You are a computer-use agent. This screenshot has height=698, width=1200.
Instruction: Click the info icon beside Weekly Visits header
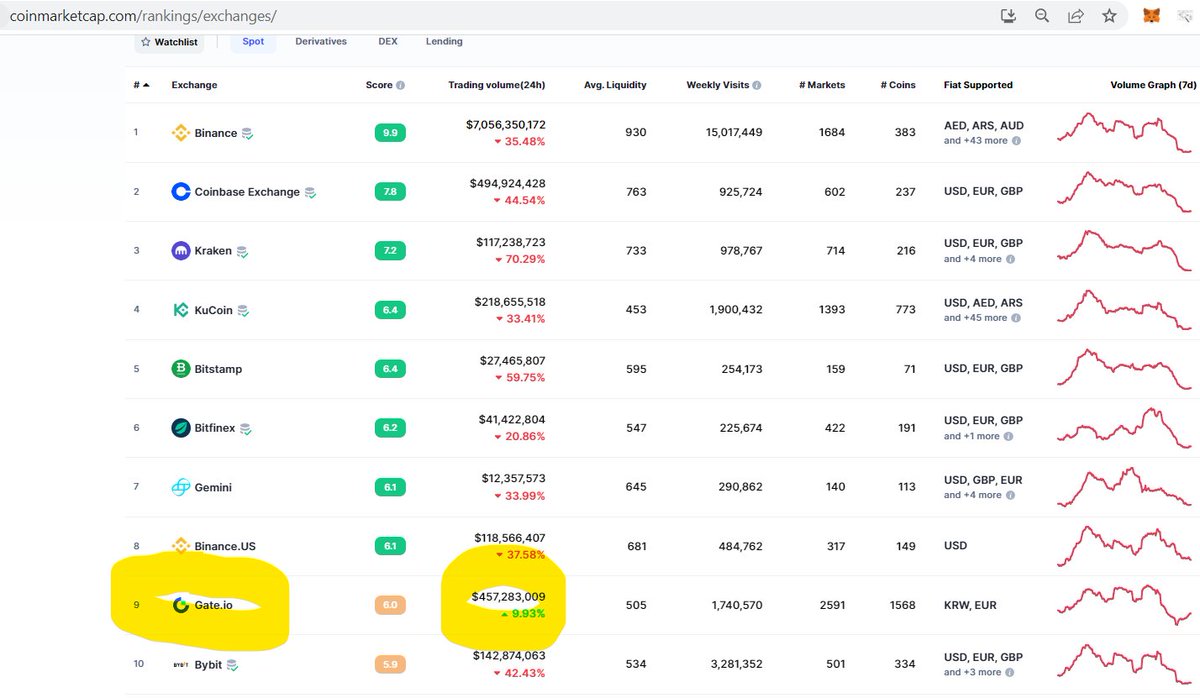(757, 86)
